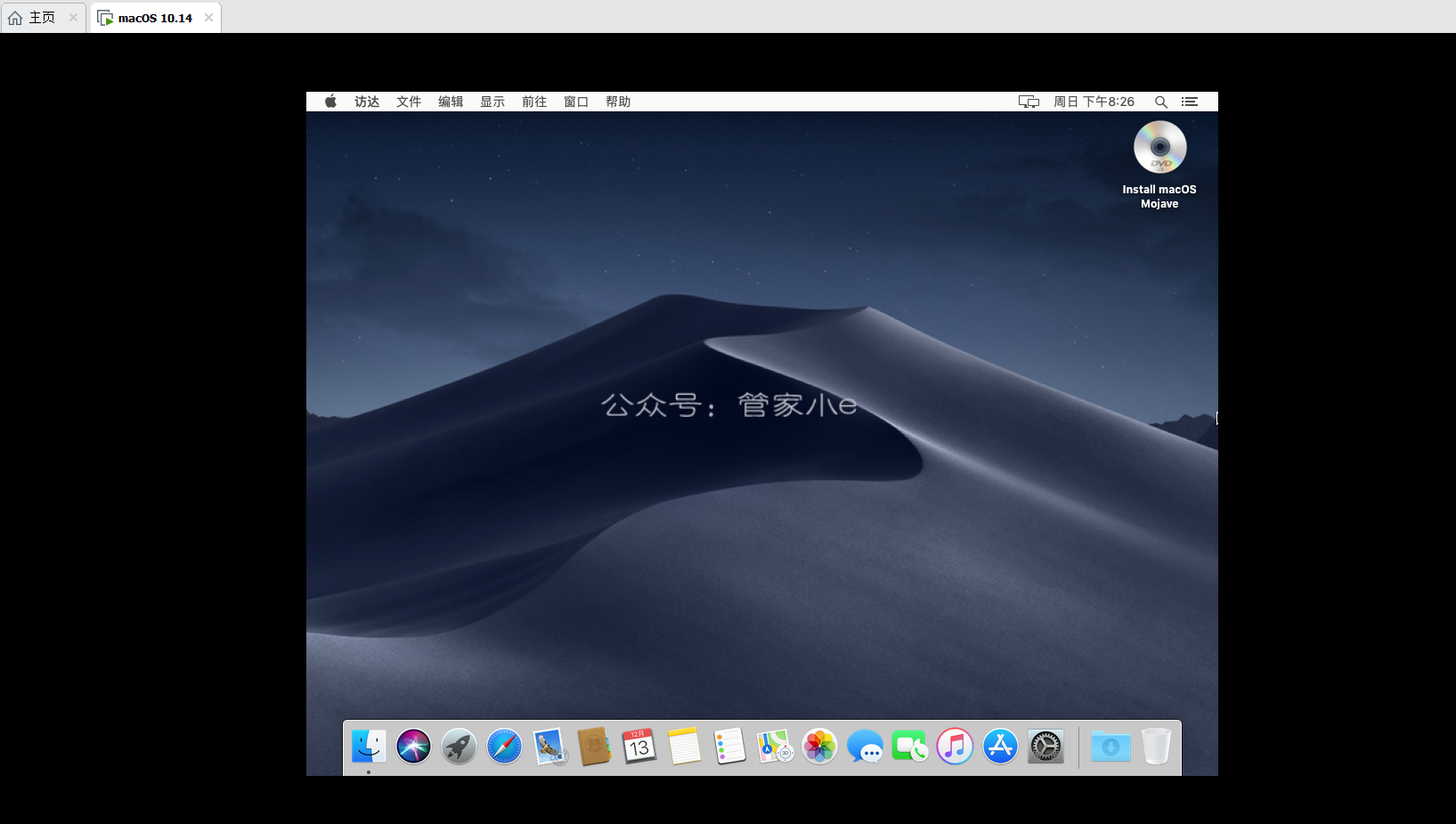Open Reminders list icon
1456x824 pixels.
729,746
